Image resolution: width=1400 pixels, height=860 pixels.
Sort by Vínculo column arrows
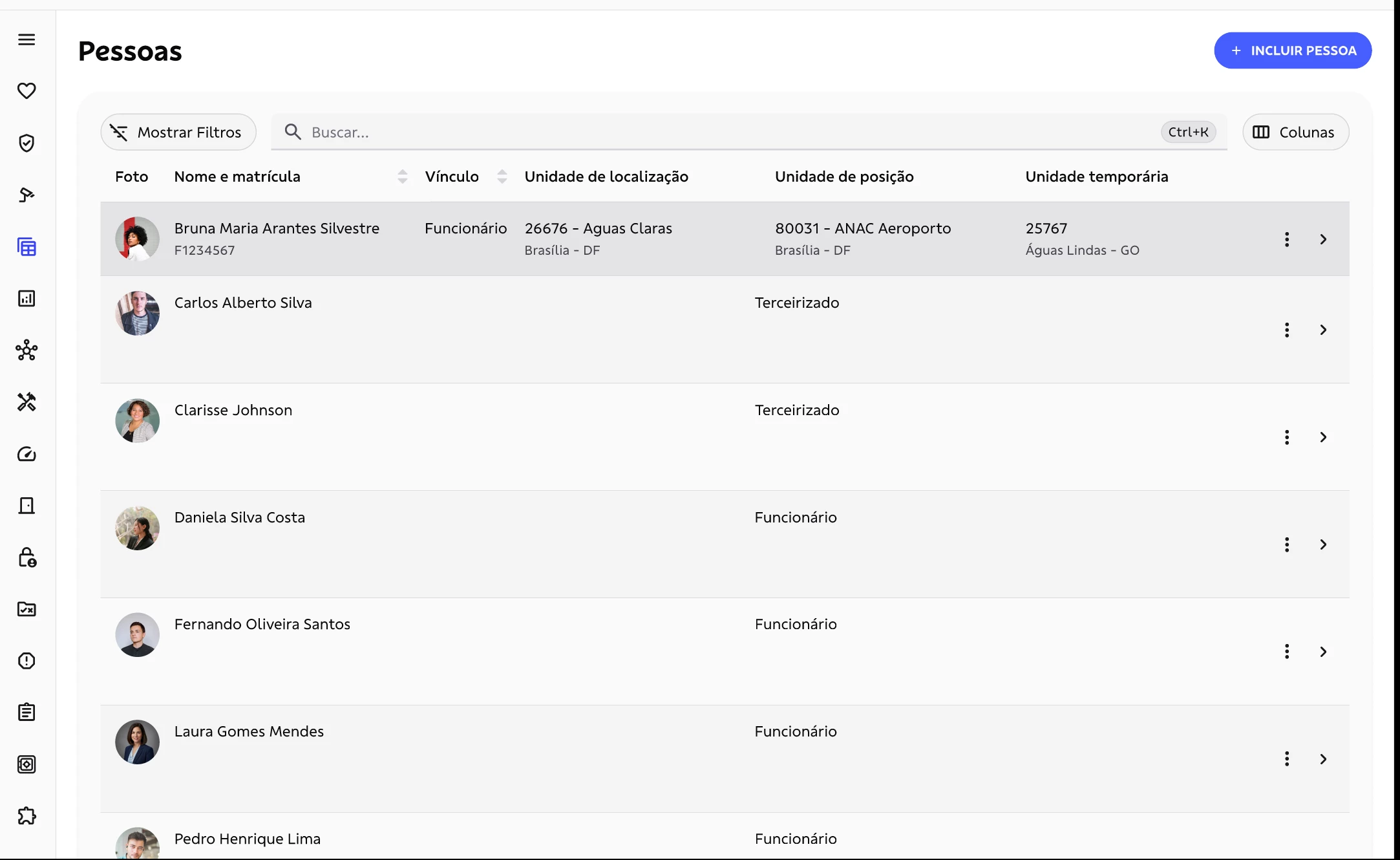502,177
